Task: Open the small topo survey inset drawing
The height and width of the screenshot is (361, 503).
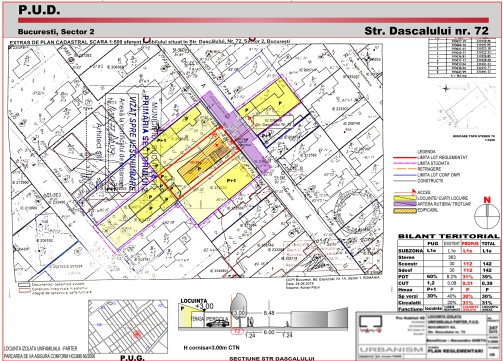Action: point(467,108)
